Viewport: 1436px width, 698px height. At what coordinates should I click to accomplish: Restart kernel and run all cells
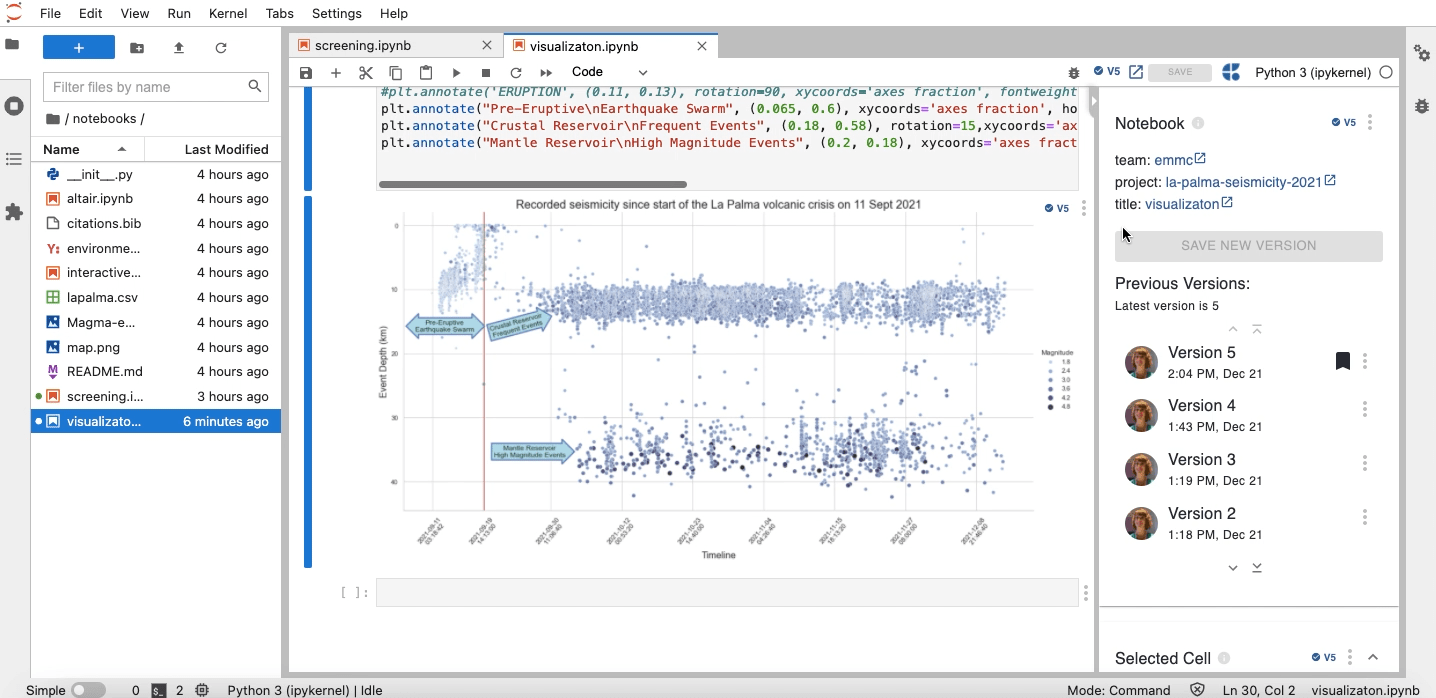point(546,73)
